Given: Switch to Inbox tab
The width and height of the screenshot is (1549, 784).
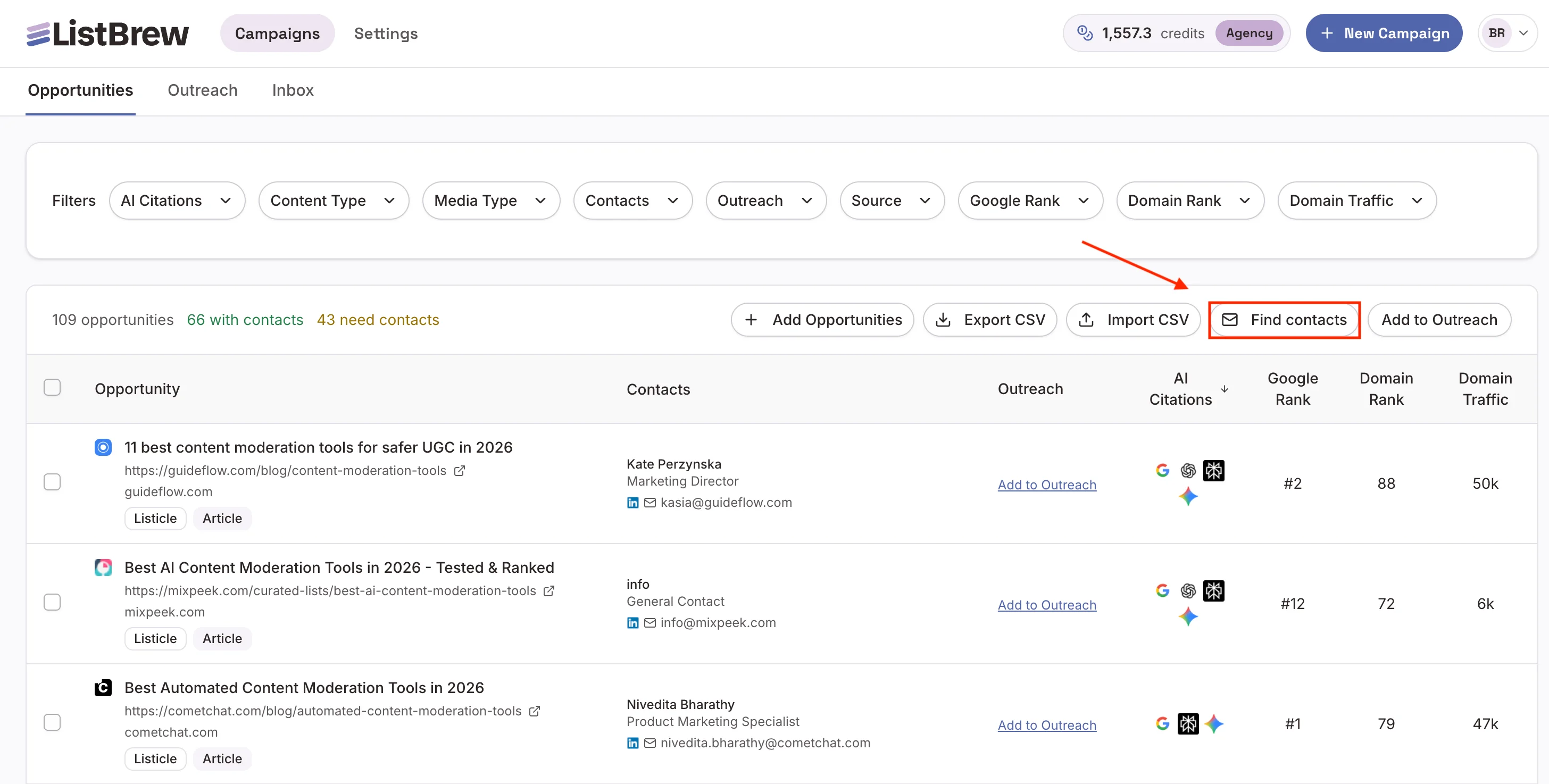Looking at the screenshot, I should click(292, 90).
